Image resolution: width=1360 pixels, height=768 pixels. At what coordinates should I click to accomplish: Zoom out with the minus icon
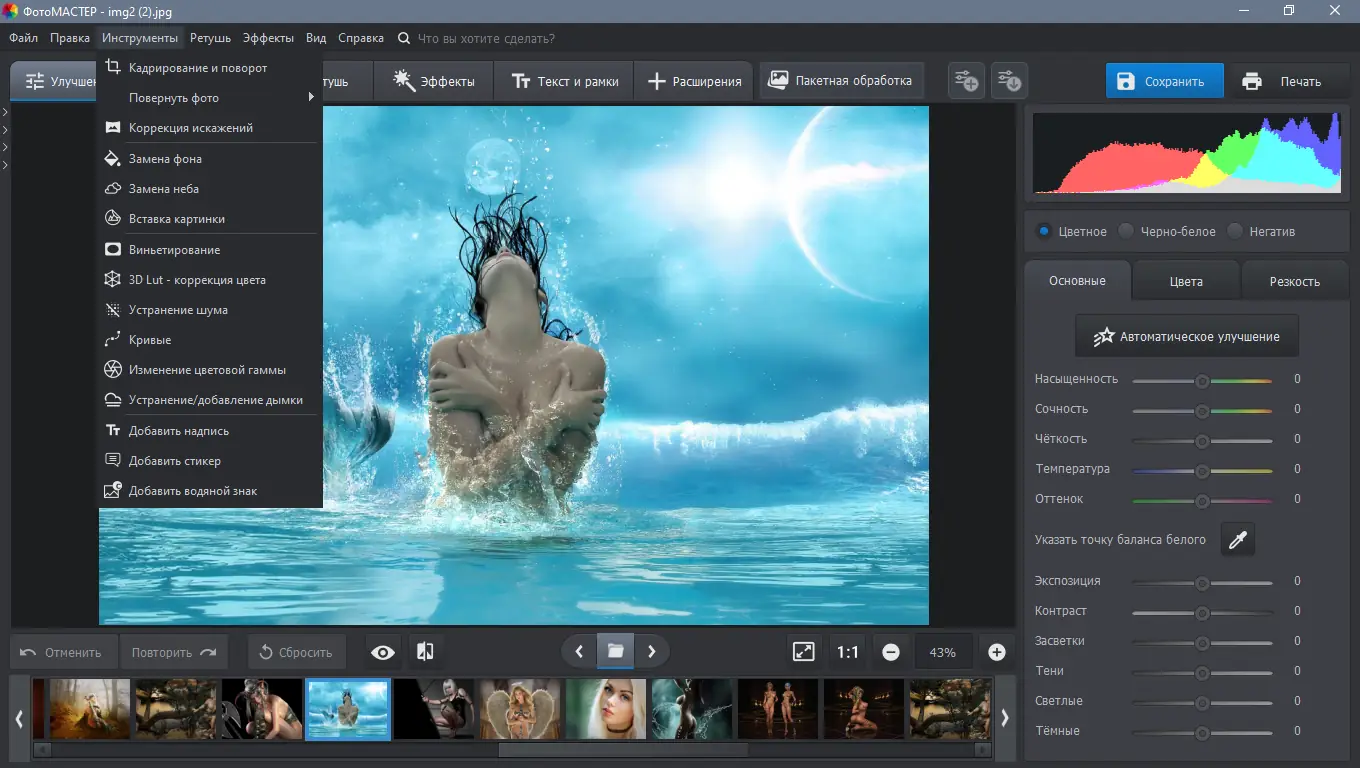(x=891, y=652)
